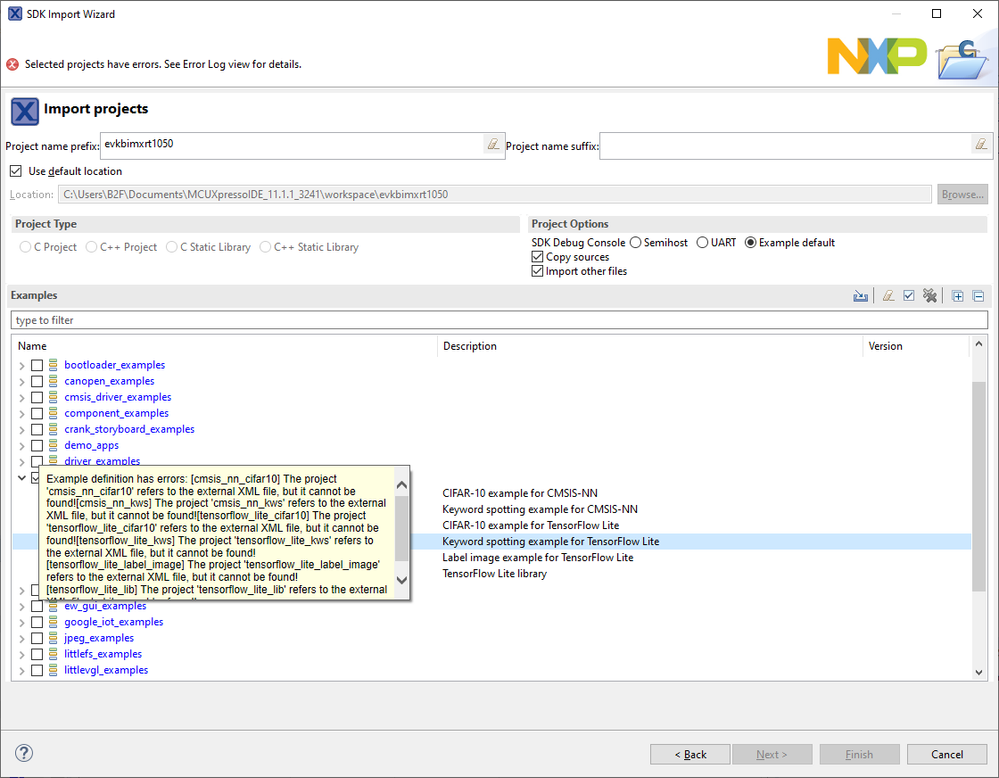Click the littlefs_examples group icon
The image size is (999, 778).
53,654
